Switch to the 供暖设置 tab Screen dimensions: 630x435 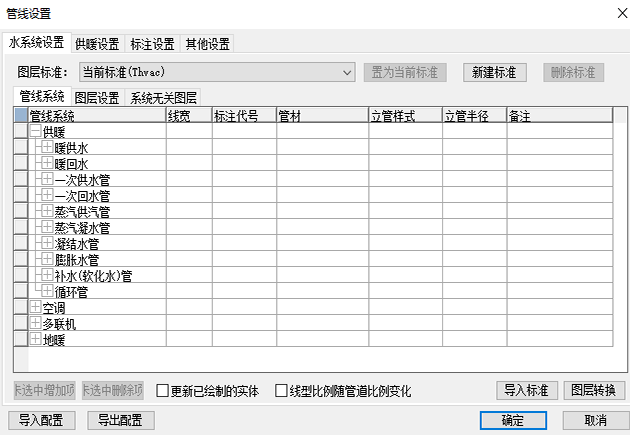(96, 44)
